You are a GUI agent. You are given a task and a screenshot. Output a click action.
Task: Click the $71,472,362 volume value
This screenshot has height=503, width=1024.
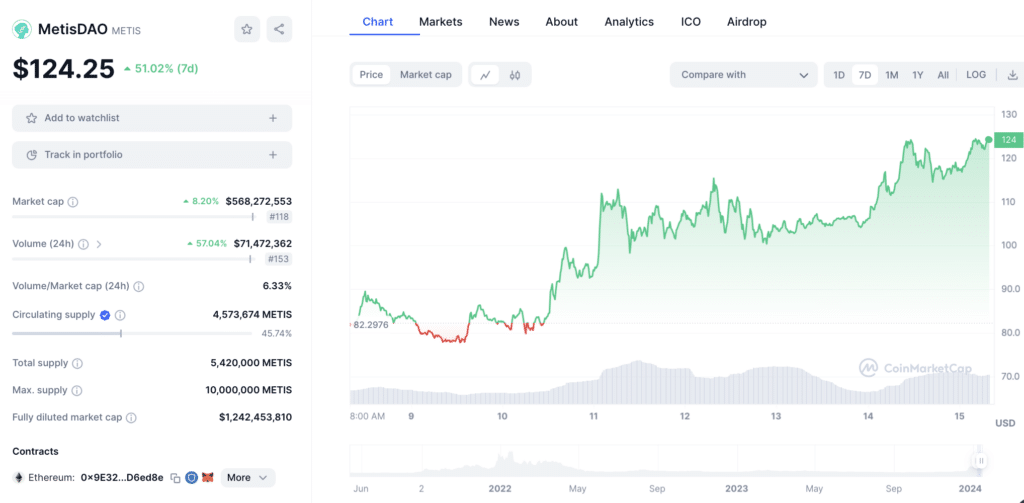pyautogui.click(x=263, y=244)
